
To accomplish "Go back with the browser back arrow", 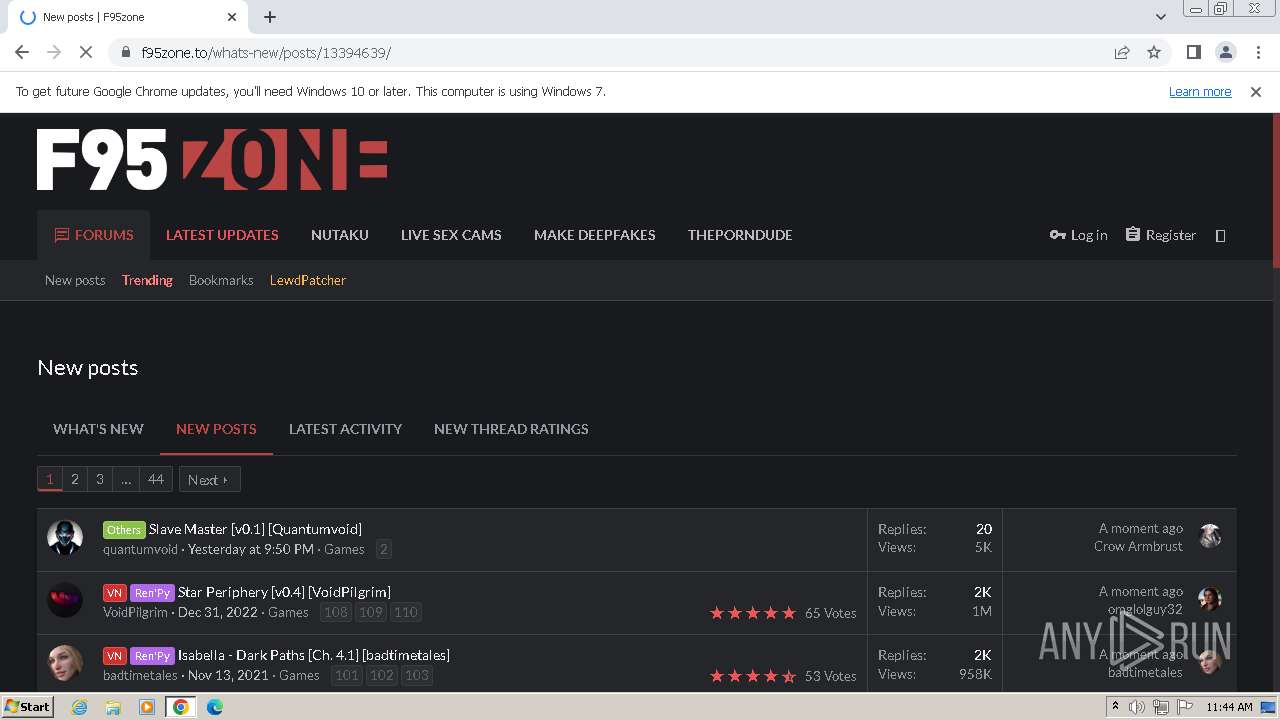I will (22, 52).
